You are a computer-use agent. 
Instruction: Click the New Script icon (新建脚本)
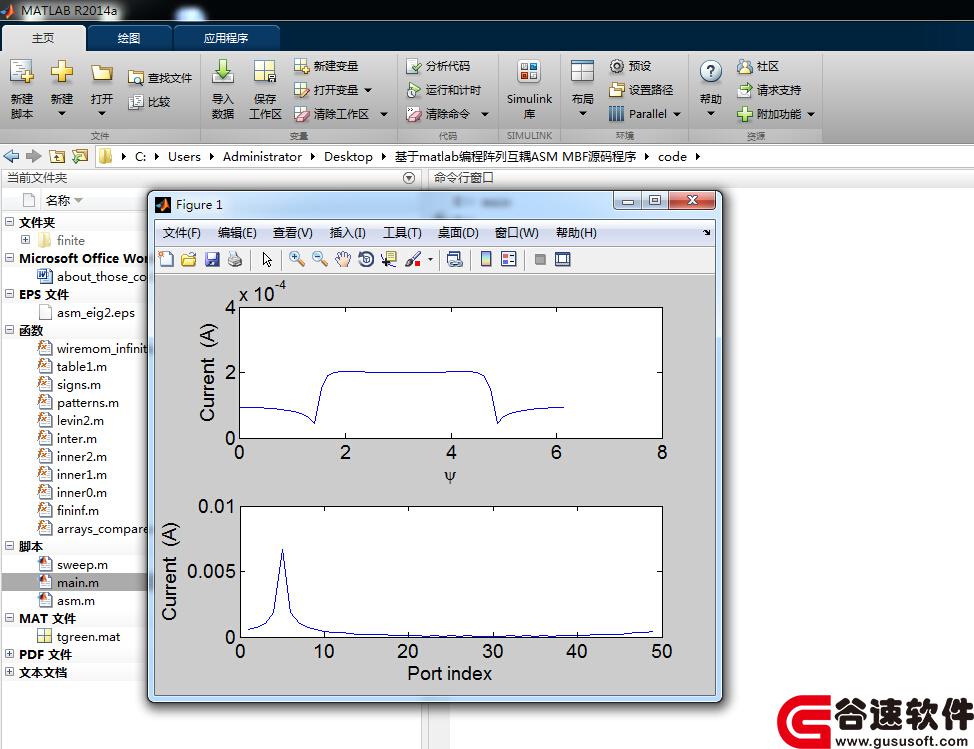pos(22,72)
